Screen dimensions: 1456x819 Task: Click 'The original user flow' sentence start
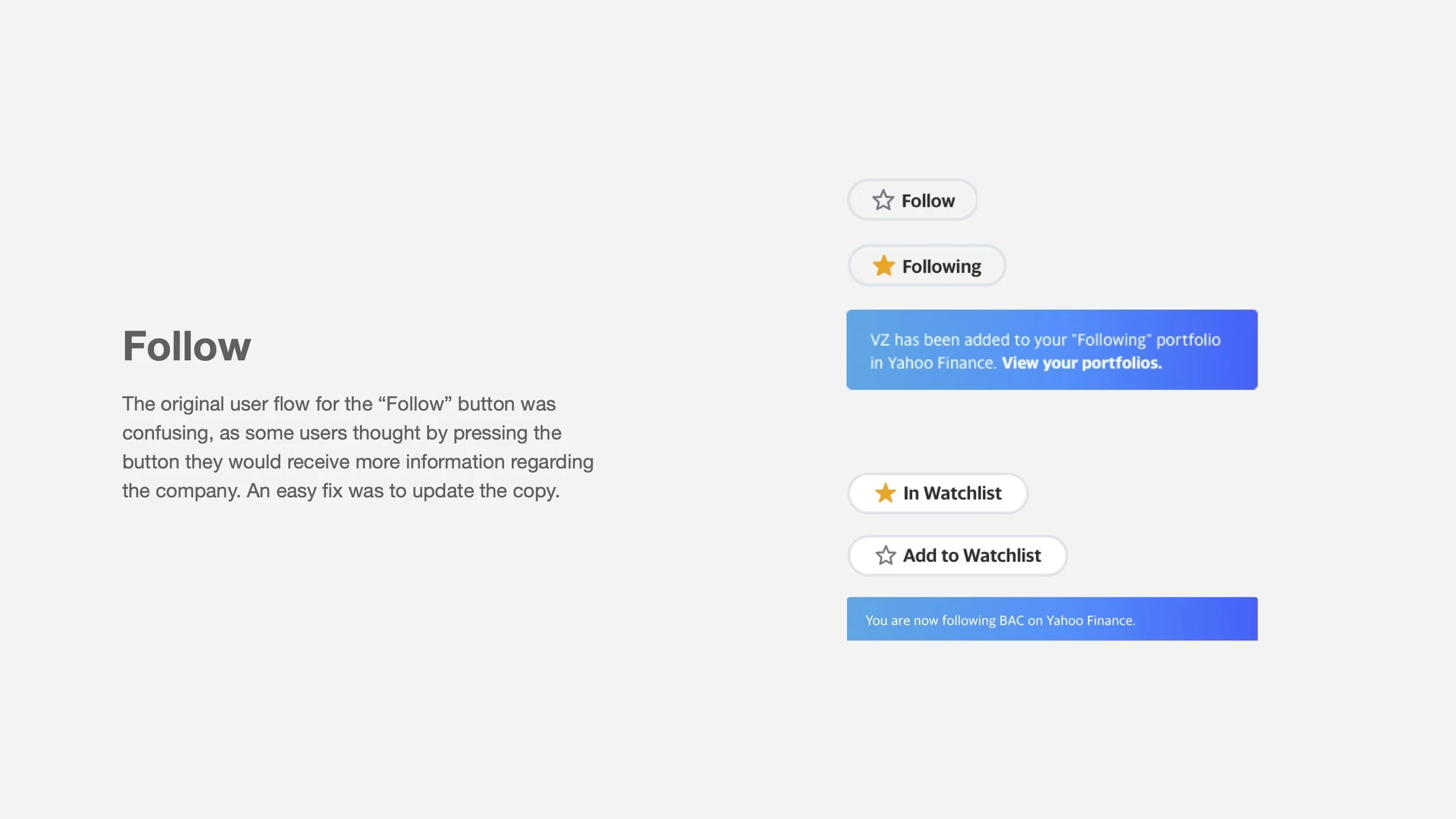coord(175,404)
